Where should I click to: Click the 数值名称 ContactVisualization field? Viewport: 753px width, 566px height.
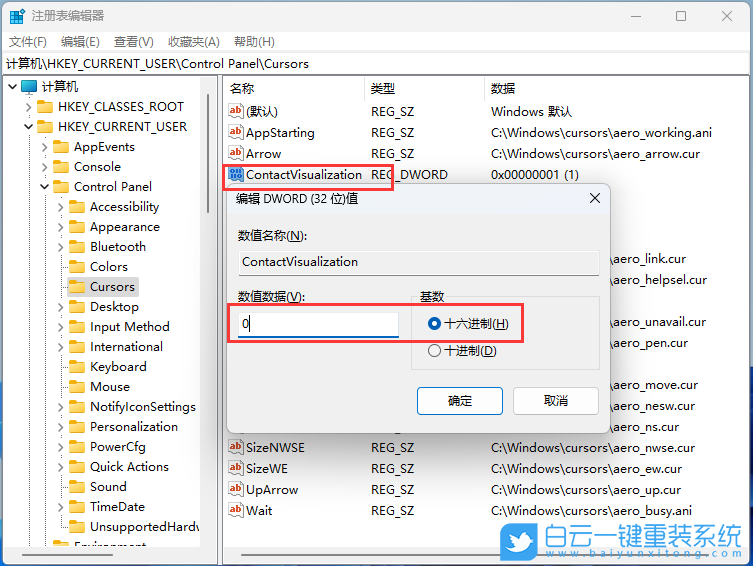click(x=419, y=262)
